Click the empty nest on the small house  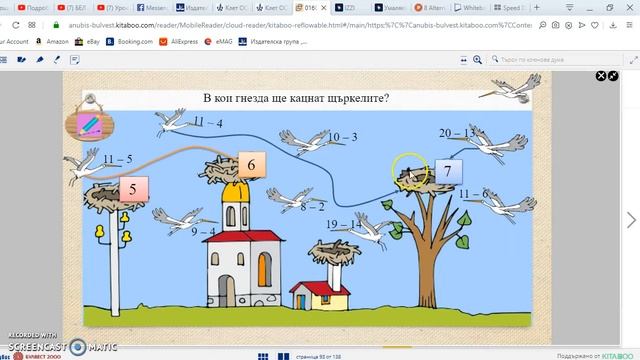coord(334,252)
